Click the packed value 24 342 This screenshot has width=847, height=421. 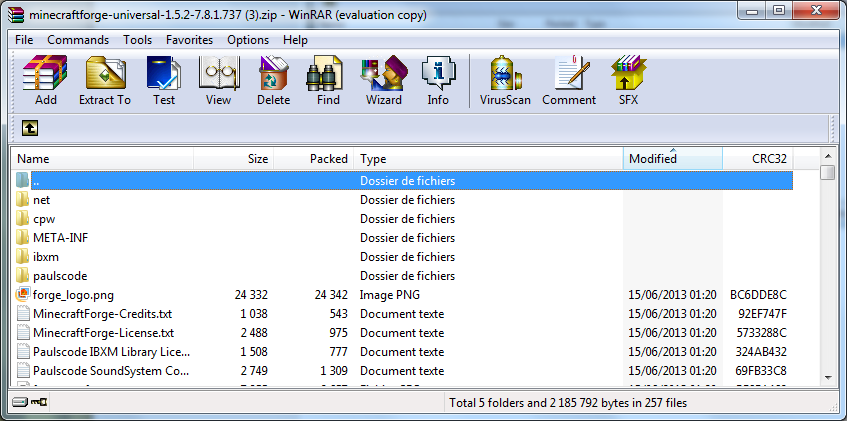(x=331, y=295)
